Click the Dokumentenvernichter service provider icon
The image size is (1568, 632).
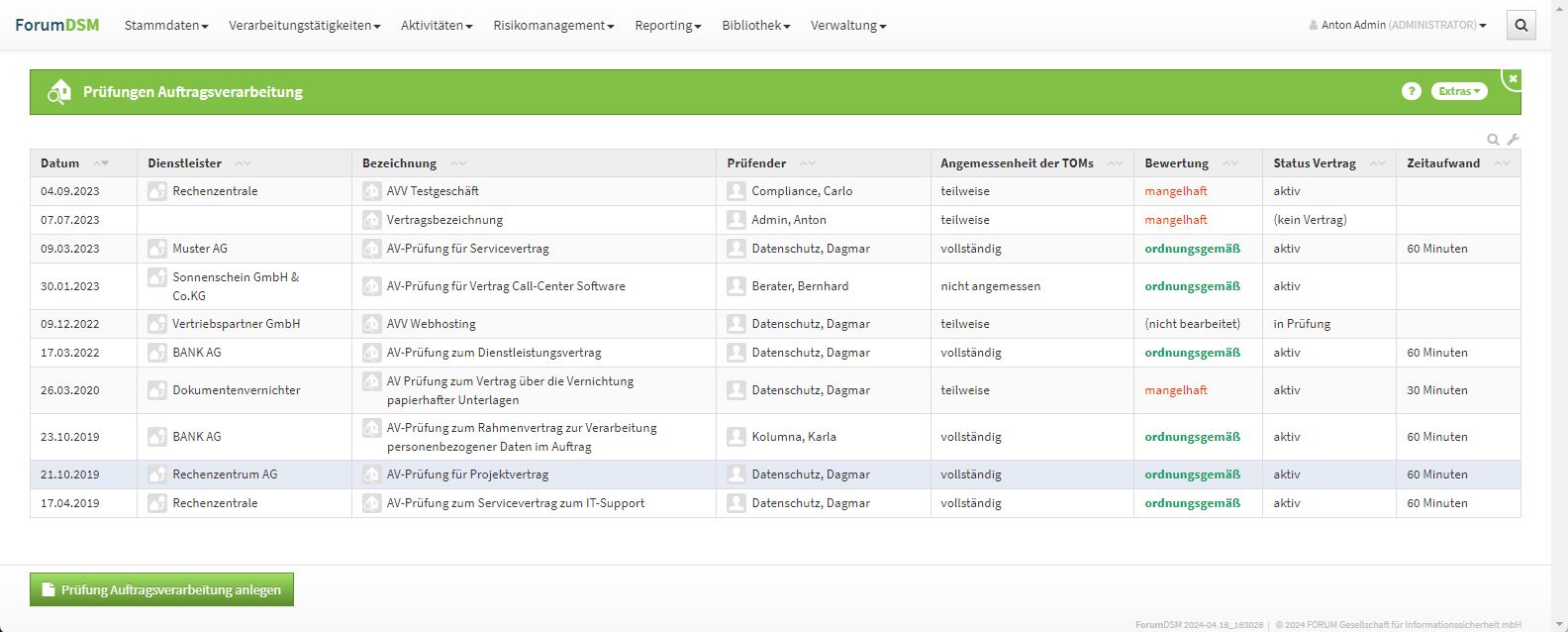pyautogui.click(x=157, y=390)
